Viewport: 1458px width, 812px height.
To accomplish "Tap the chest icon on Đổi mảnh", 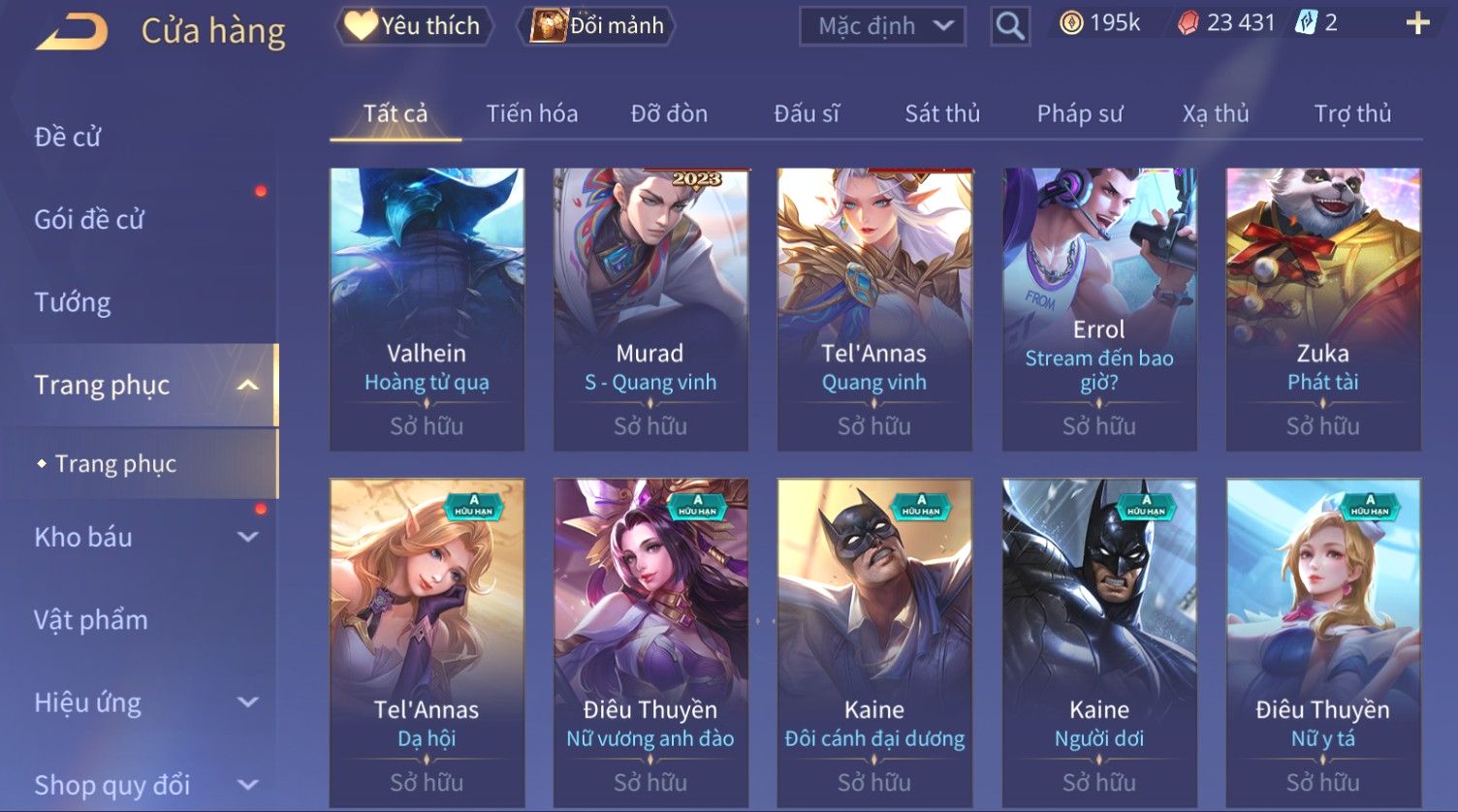I will coord(549,25).
